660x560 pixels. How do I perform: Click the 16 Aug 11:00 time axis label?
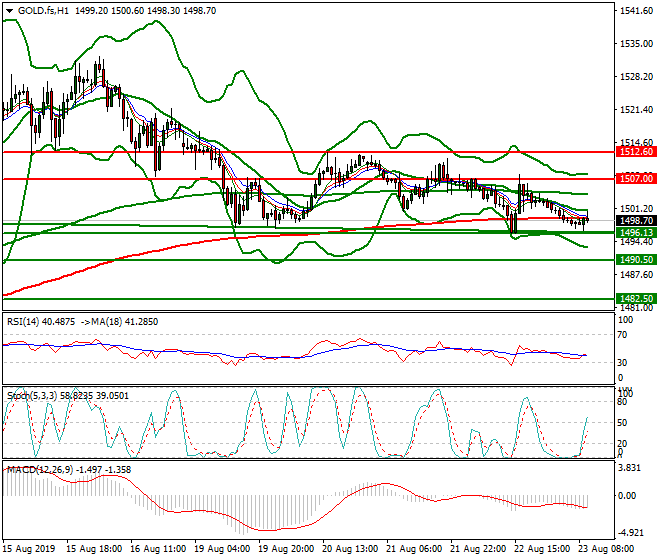(x=158, y=549)
